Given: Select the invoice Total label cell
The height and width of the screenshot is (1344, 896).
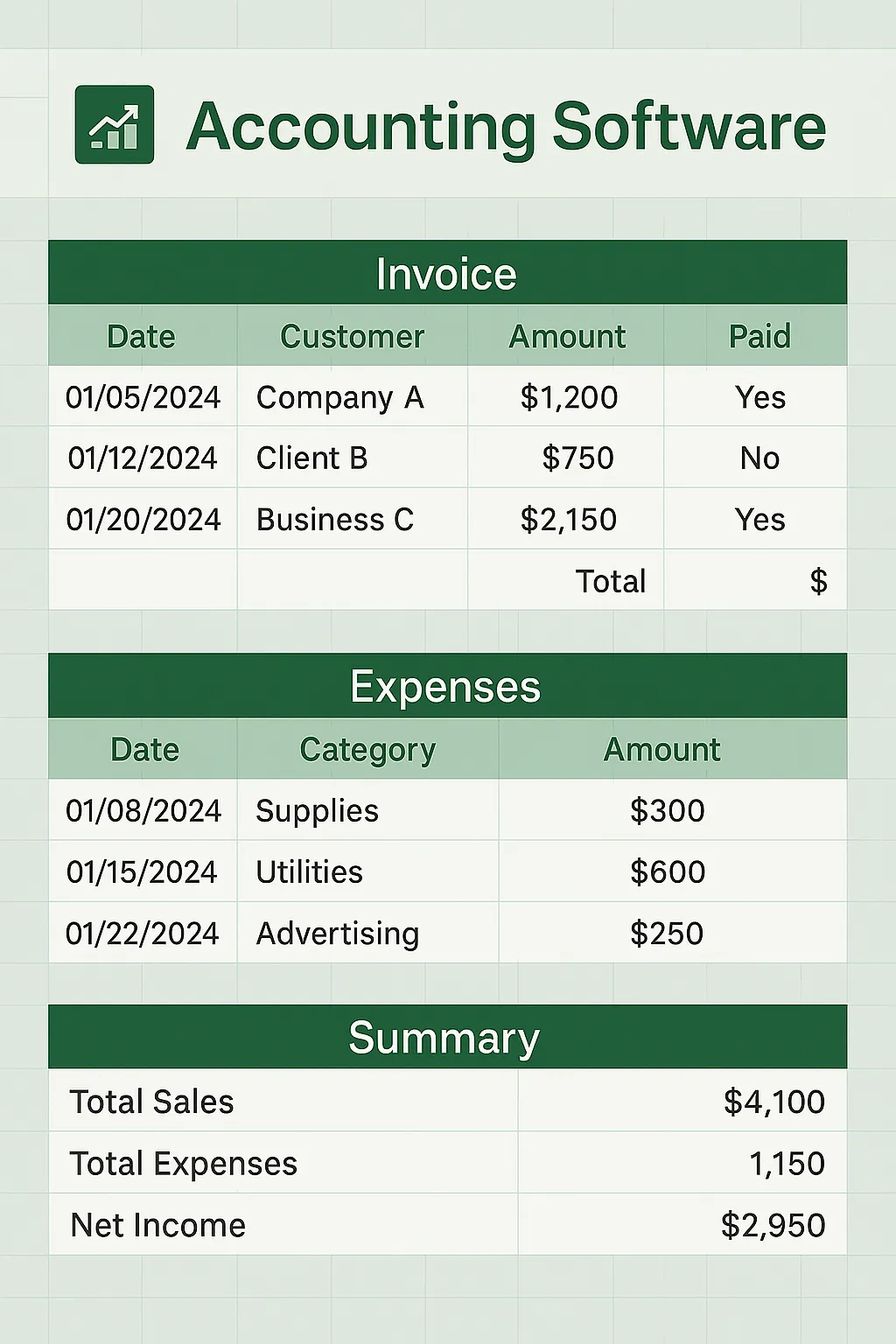Looking at the screenshot, I should (566, 579).
